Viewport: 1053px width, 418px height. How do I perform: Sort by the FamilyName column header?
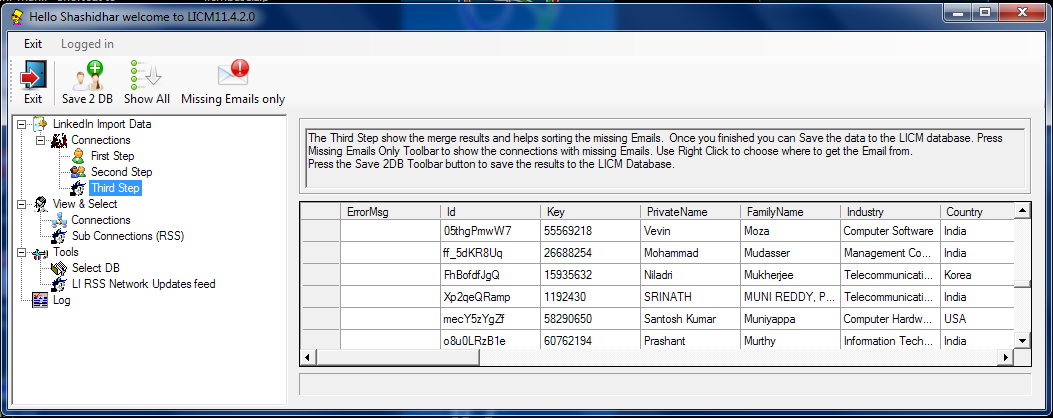790,212
